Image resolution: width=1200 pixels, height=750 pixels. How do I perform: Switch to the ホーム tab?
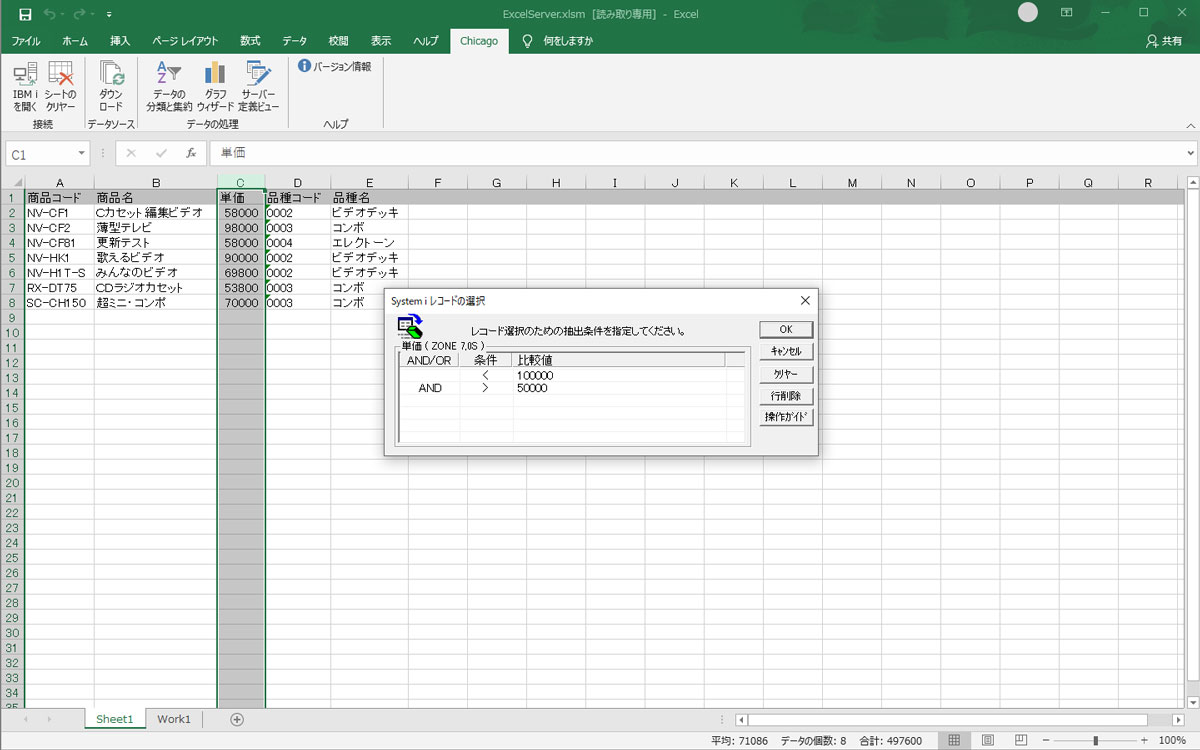point(75,41)
